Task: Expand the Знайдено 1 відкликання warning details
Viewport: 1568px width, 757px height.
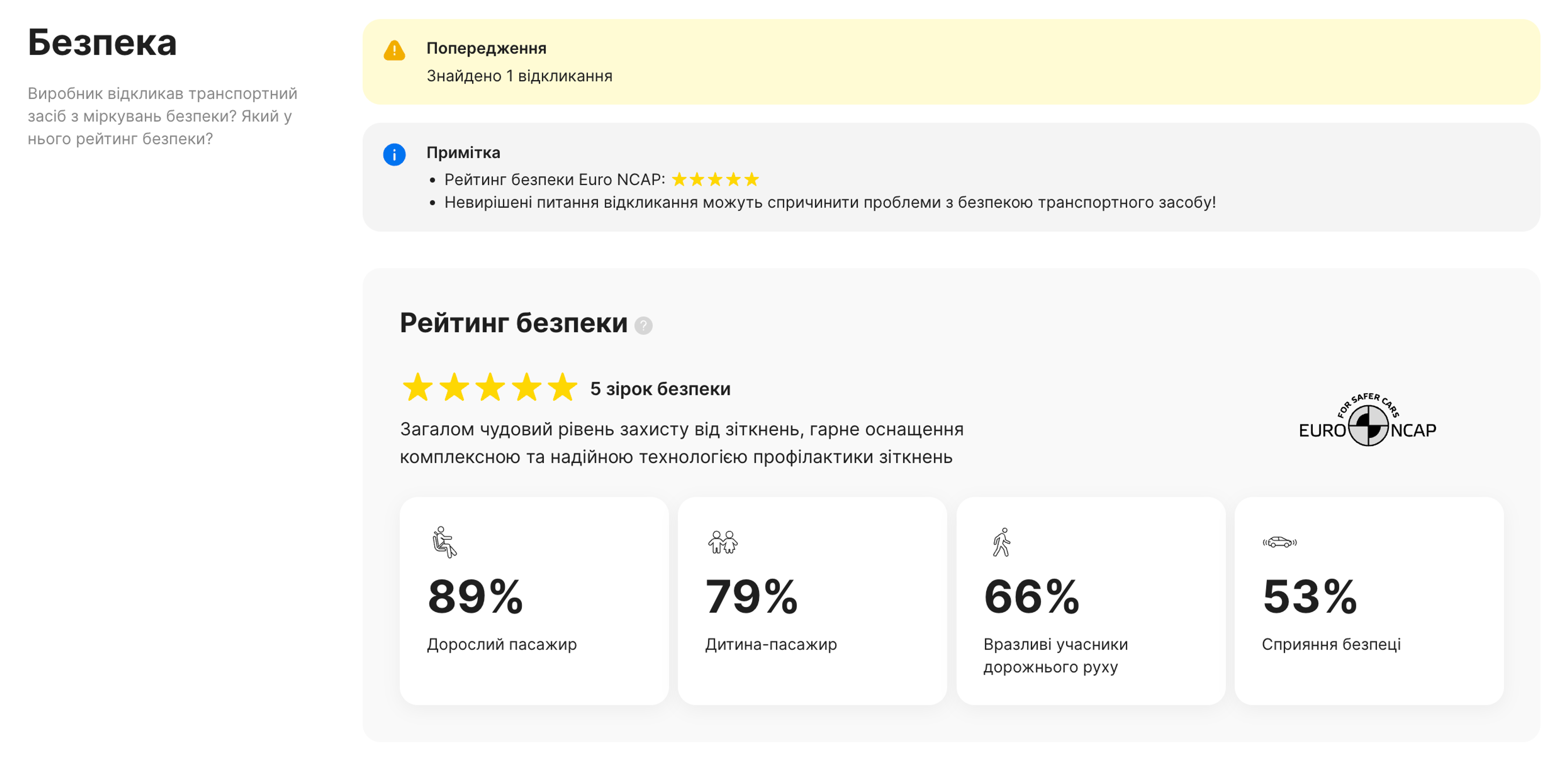Action: (519, 75)
